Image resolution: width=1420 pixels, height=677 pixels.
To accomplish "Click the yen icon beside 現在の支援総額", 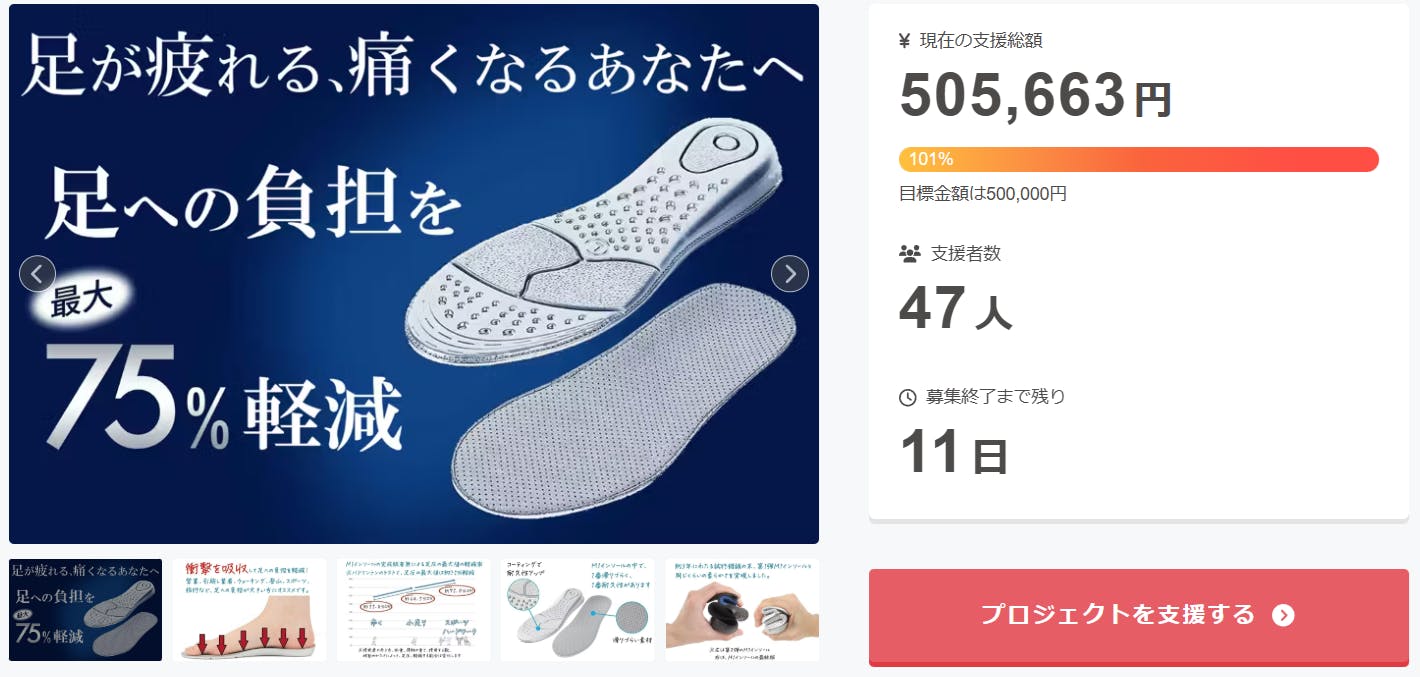I will (905, 41).
